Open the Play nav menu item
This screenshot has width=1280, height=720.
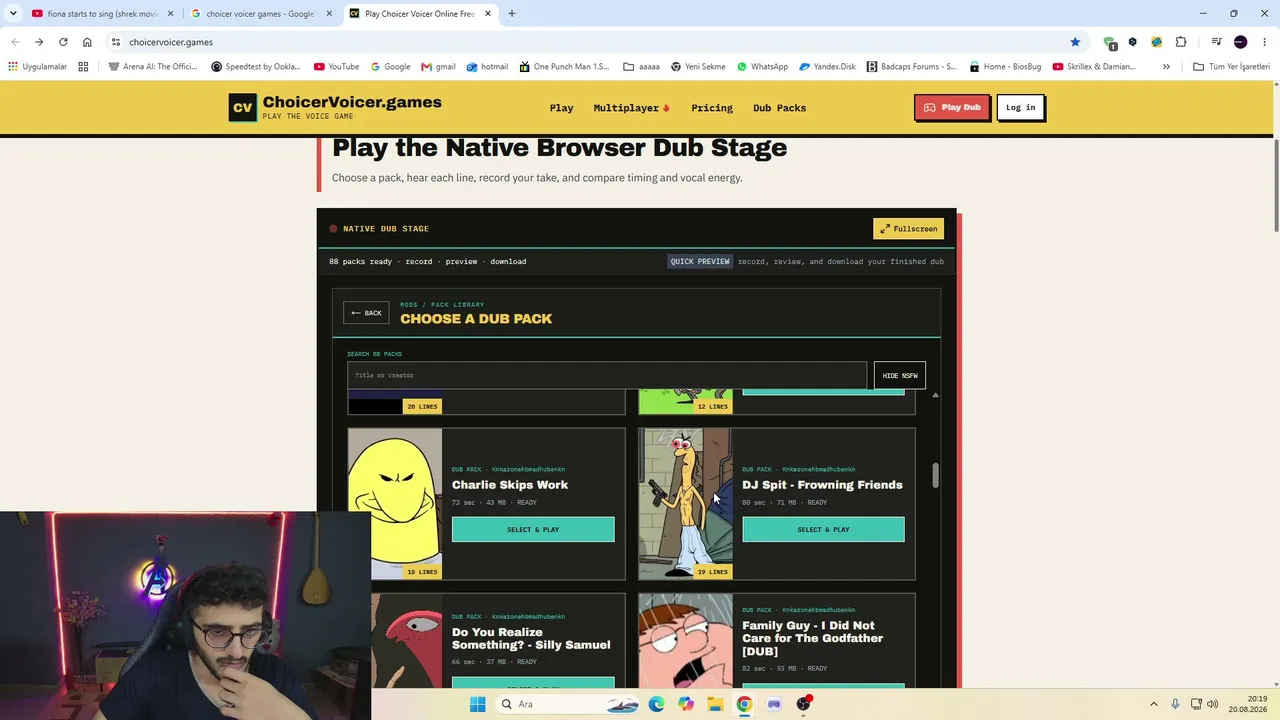click(x=561, y=108)
